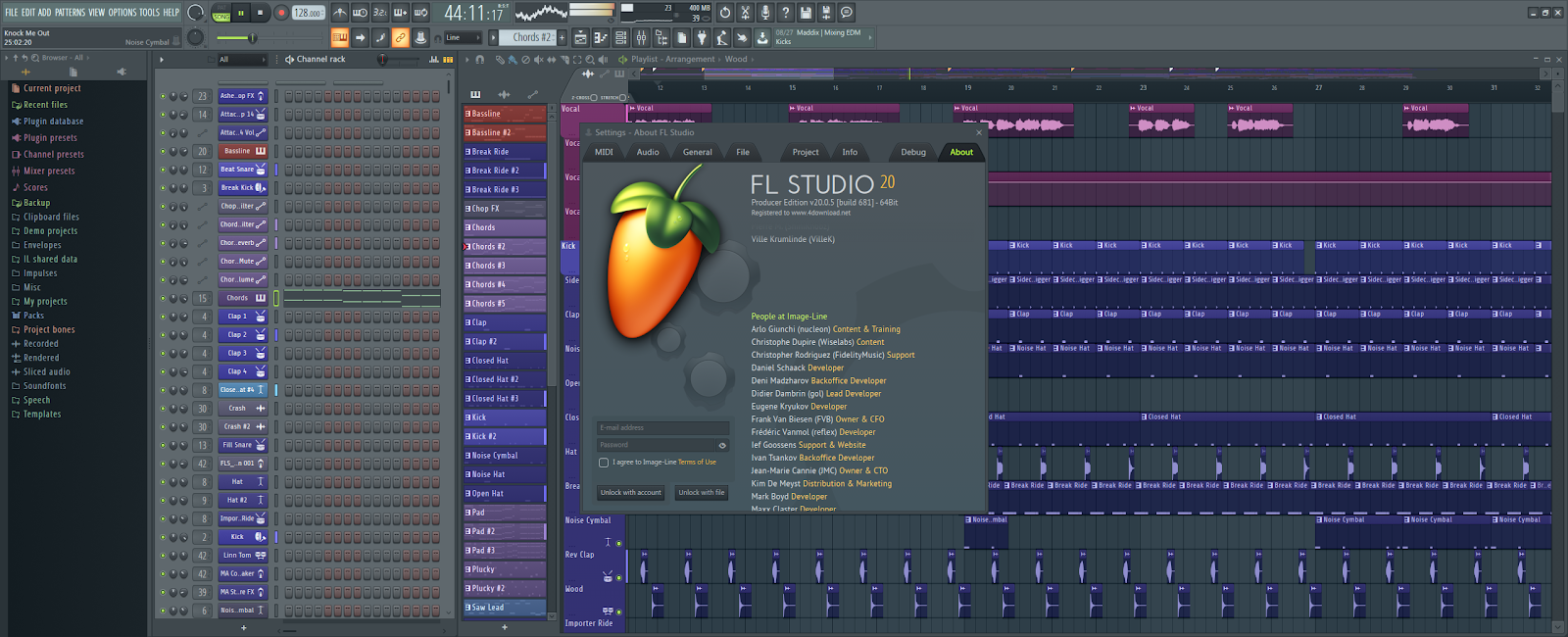The width and height of the screenshot is (1568, 637).
Task: Click the save project floppy icon
Action: pyautogui.click(x=806, y=13)
